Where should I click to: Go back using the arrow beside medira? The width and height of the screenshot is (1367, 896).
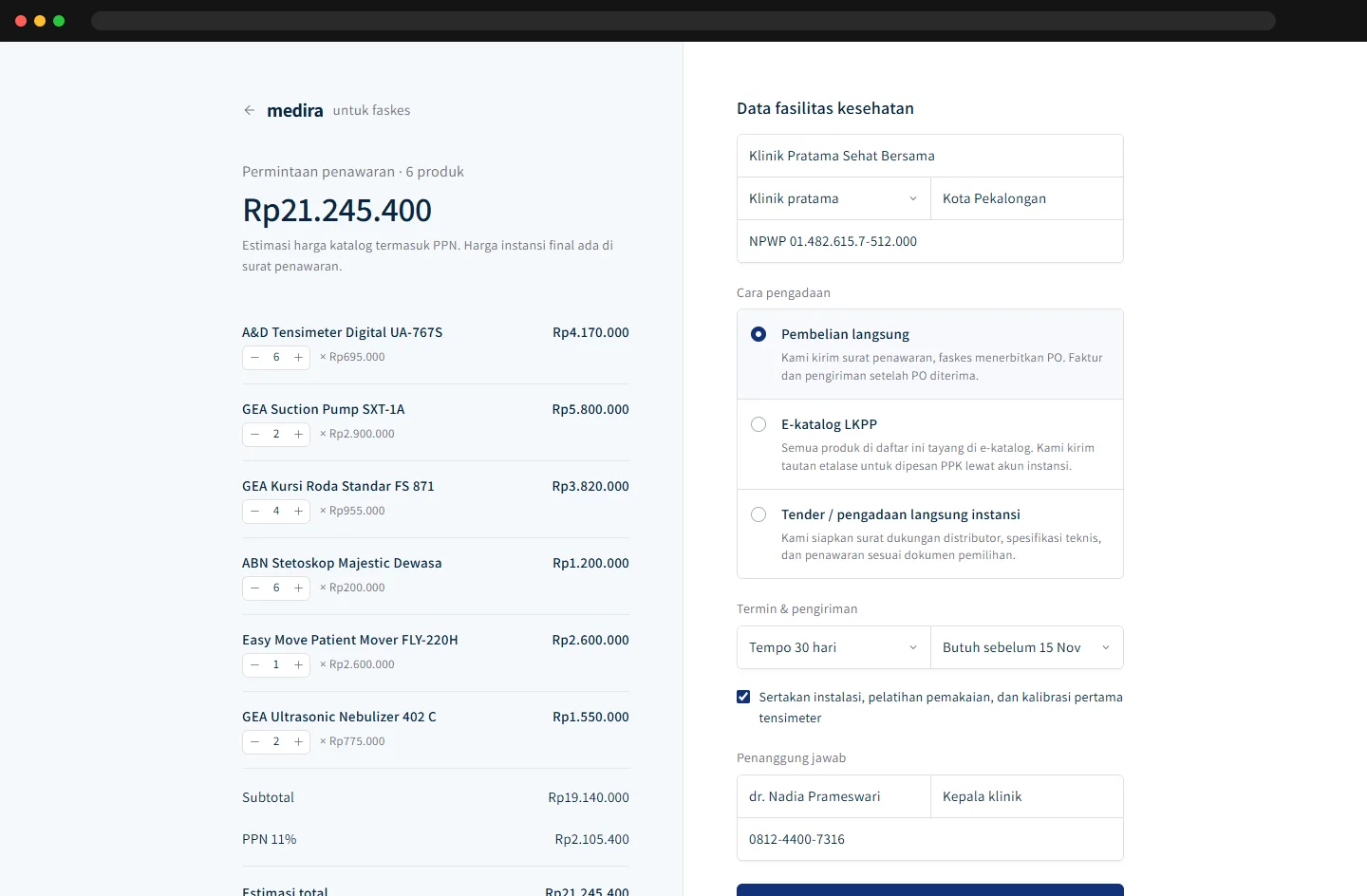250,110
